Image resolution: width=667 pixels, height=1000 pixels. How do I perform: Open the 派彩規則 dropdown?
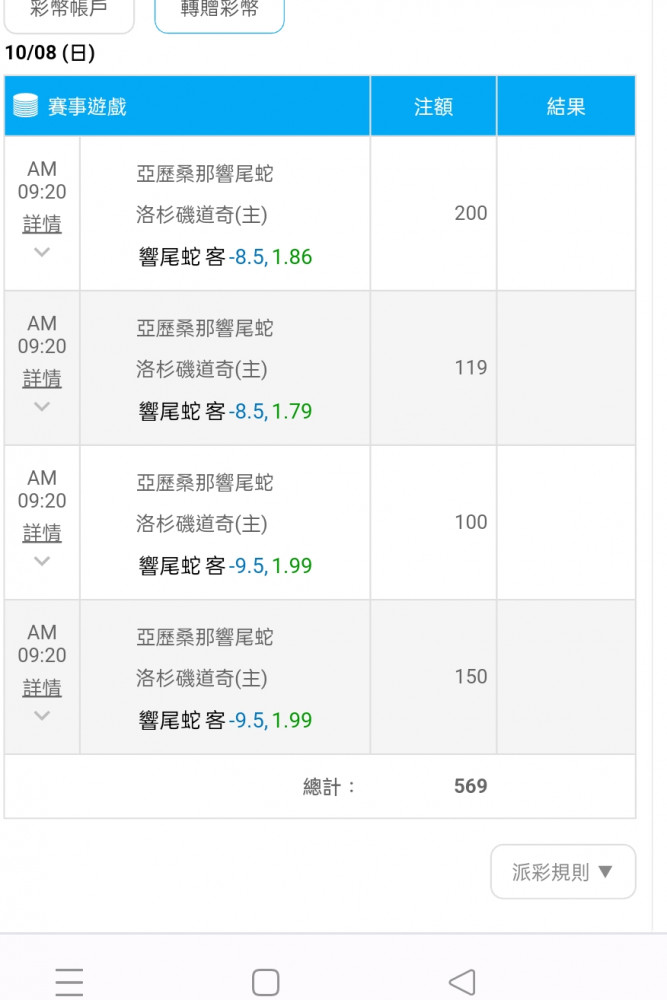[x=563, y=872]
